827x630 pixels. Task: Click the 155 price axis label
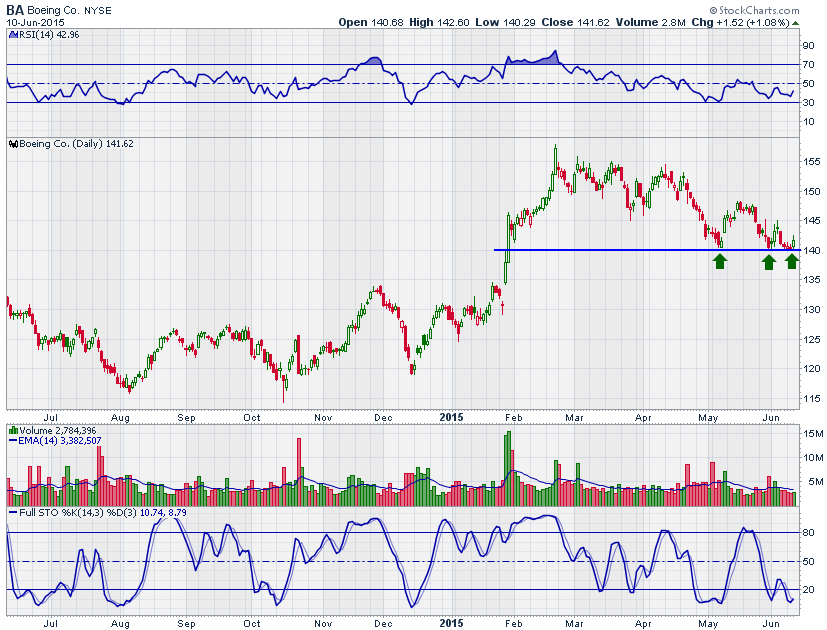813,161
